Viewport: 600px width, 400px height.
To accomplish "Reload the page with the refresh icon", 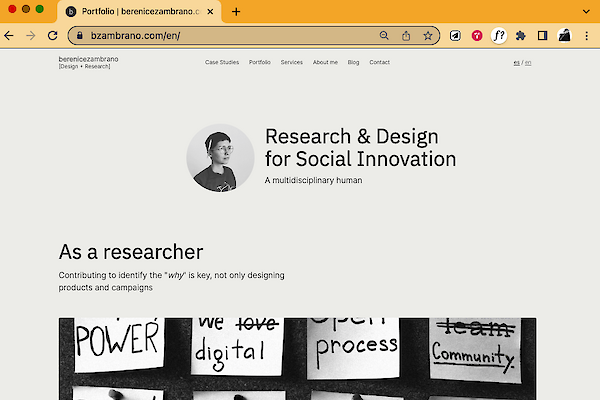I will 52,36.
